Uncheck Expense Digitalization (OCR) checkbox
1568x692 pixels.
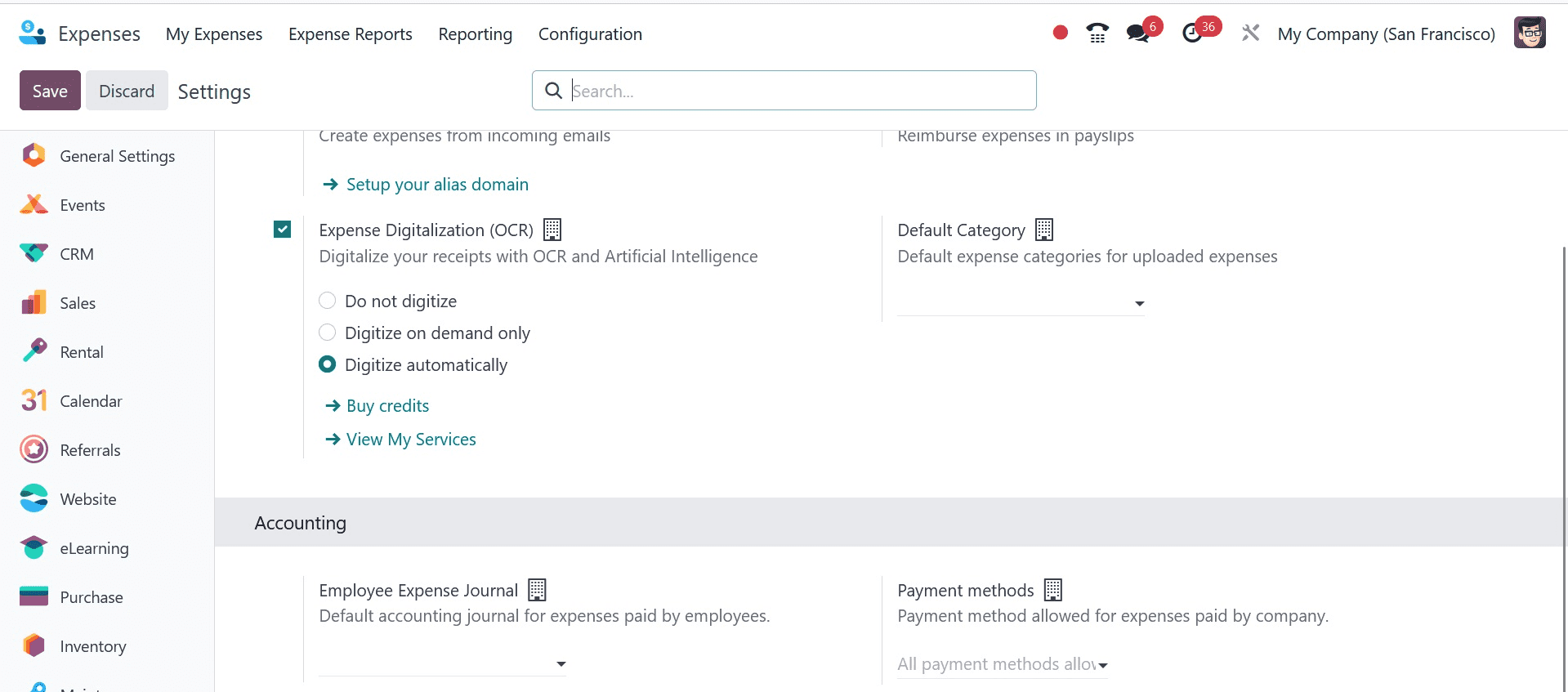[282, 230]
